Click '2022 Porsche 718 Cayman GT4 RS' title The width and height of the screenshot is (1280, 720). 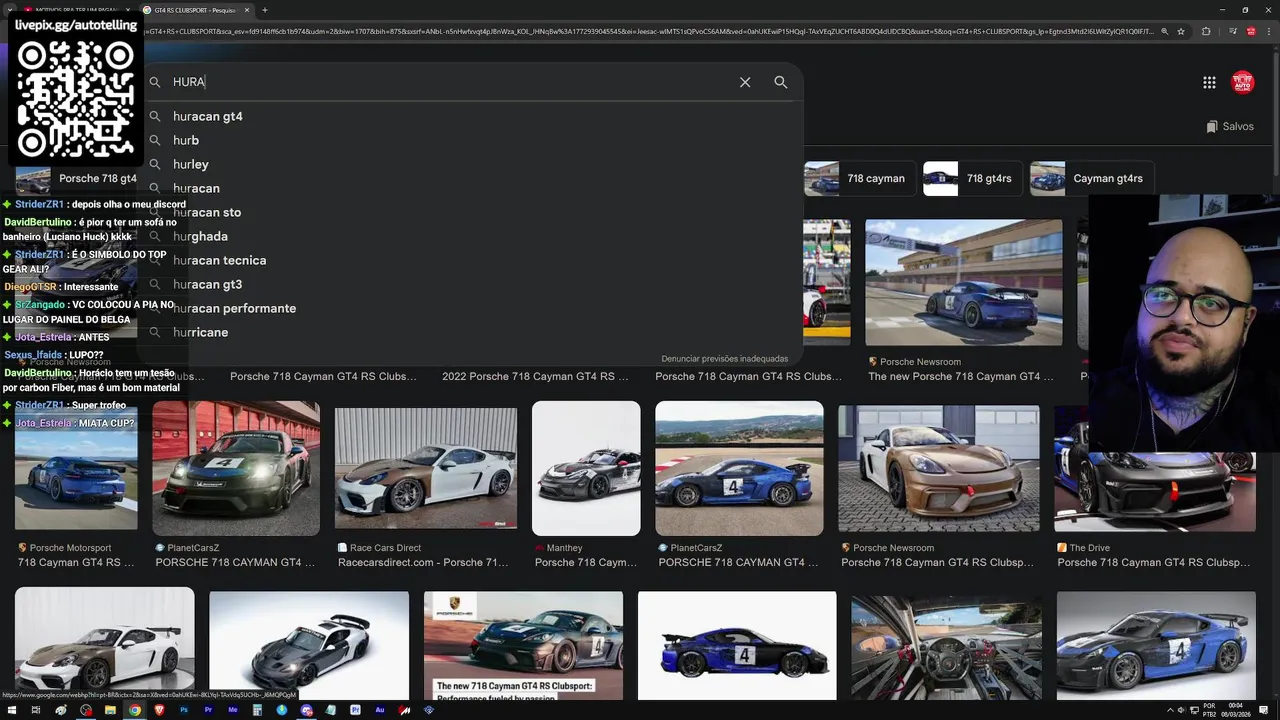point(535,377)
